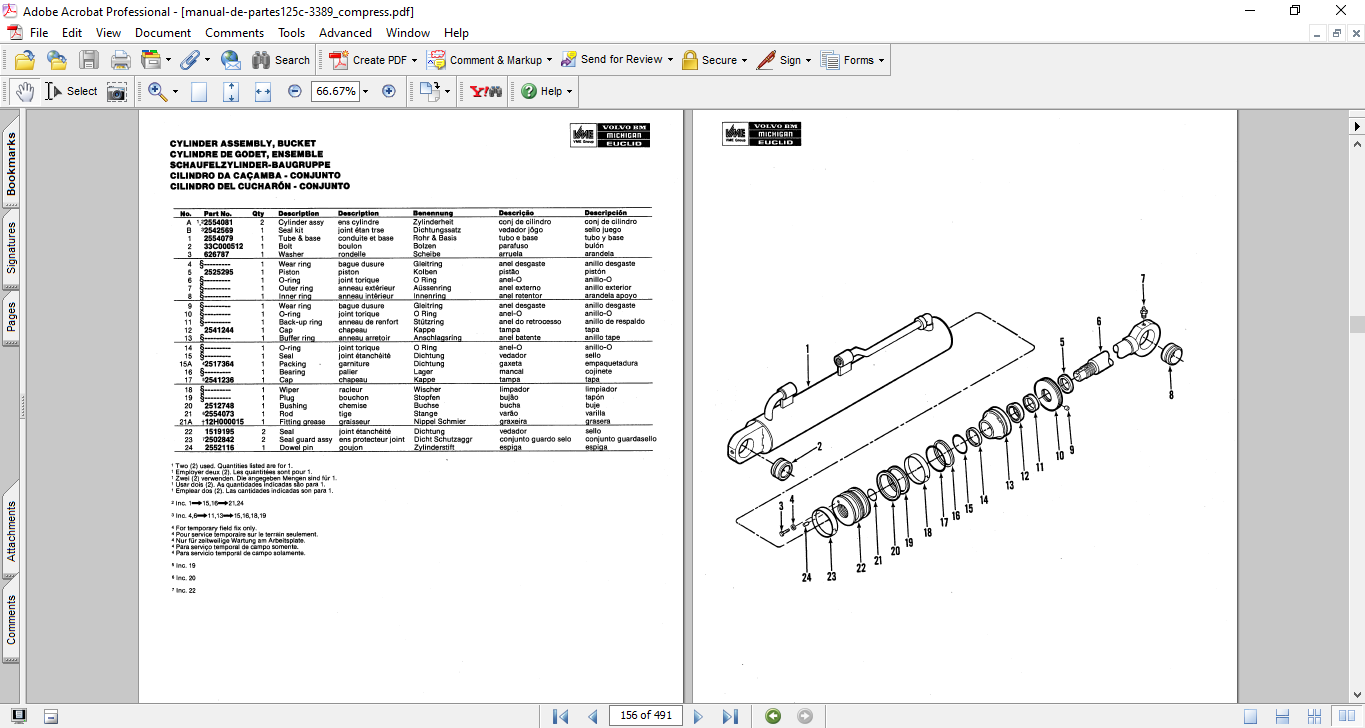Open zoom percentage dropdown
This screenshot has height=728, width=1365.
click(x=365, y=91)
